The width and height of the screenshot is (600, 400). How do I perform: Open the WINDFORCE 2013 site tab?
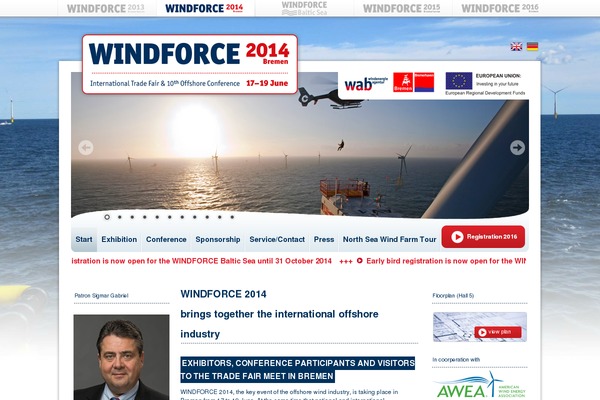point(106,8)
